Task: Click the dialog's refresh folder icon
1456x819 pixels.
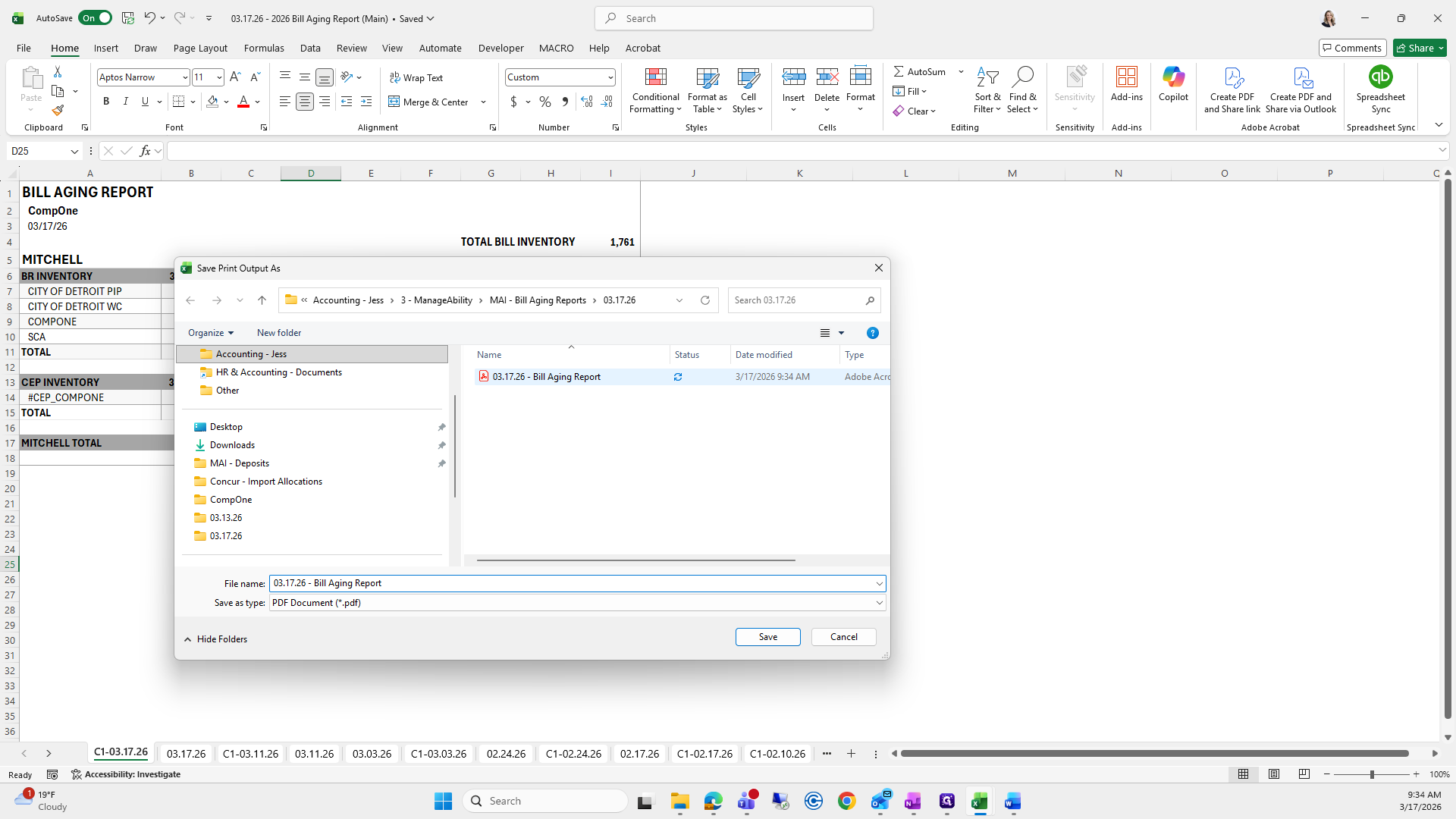Action: [x=705, y=300]
